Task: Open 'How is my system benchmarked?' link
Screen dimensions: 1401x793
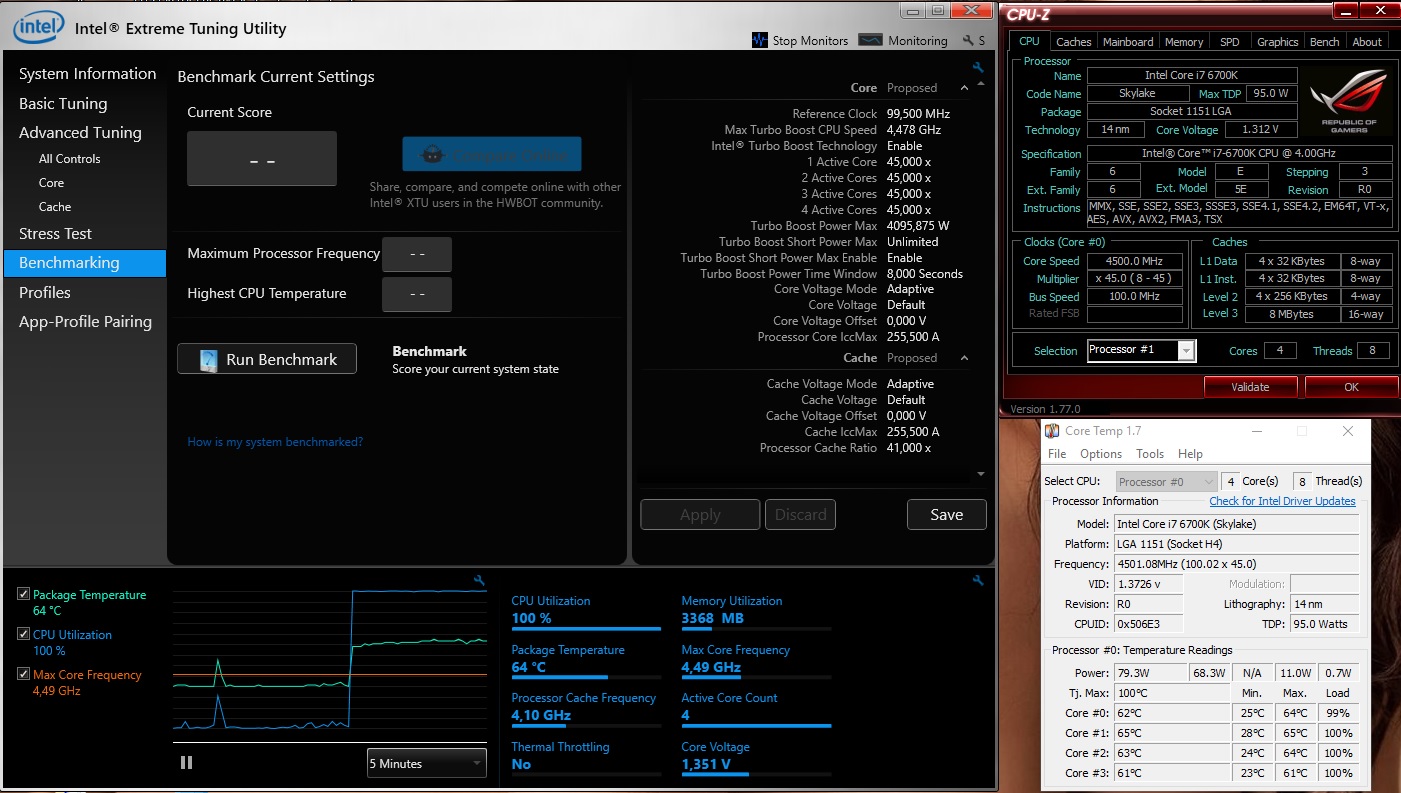Action: click(275, 442)
